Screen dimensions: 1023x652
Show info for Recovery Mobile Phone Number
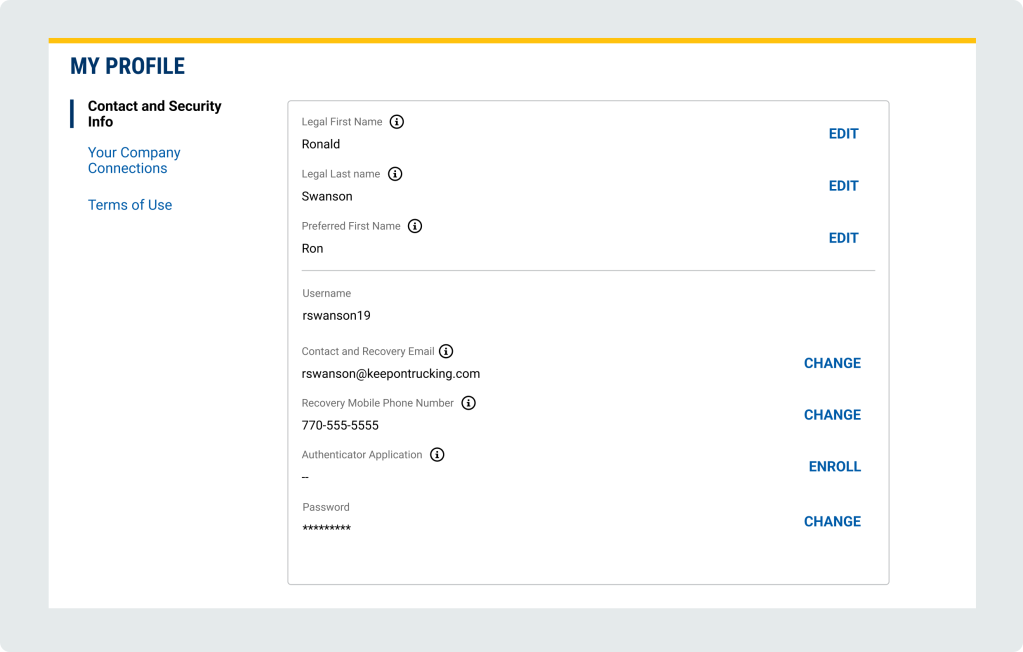point(468,403)
